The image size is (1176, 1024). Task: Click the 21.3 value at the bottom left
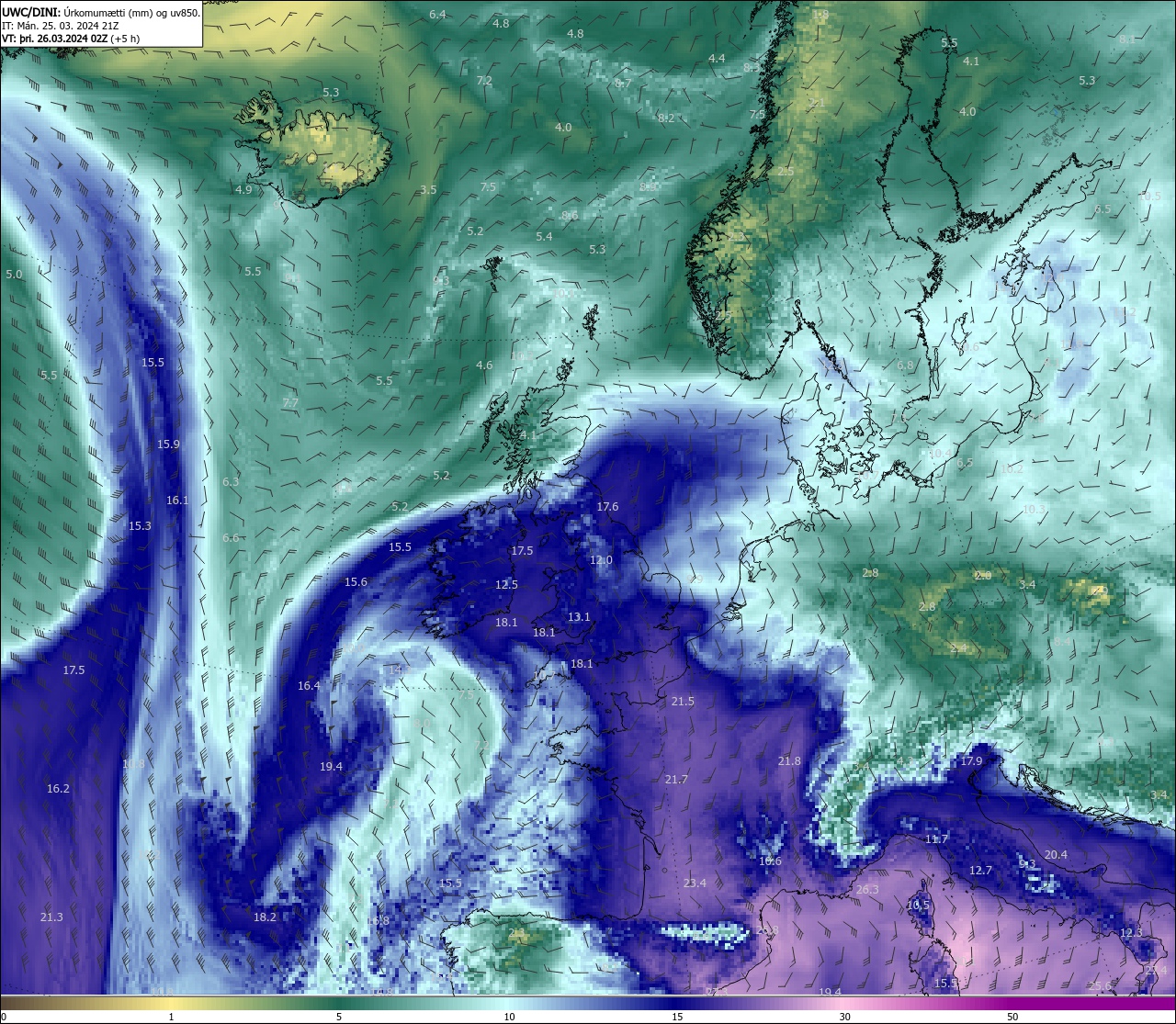(51, 917)
